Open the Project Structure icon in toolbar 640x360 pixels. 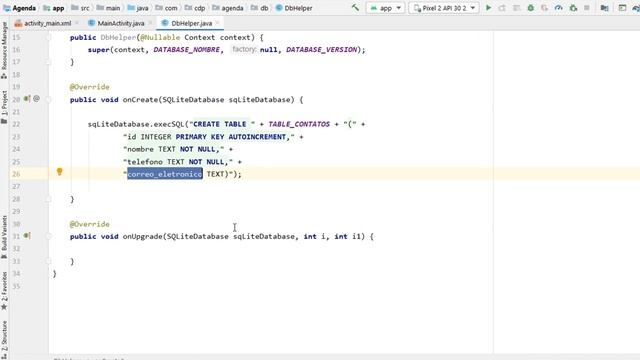coord(604,8)
